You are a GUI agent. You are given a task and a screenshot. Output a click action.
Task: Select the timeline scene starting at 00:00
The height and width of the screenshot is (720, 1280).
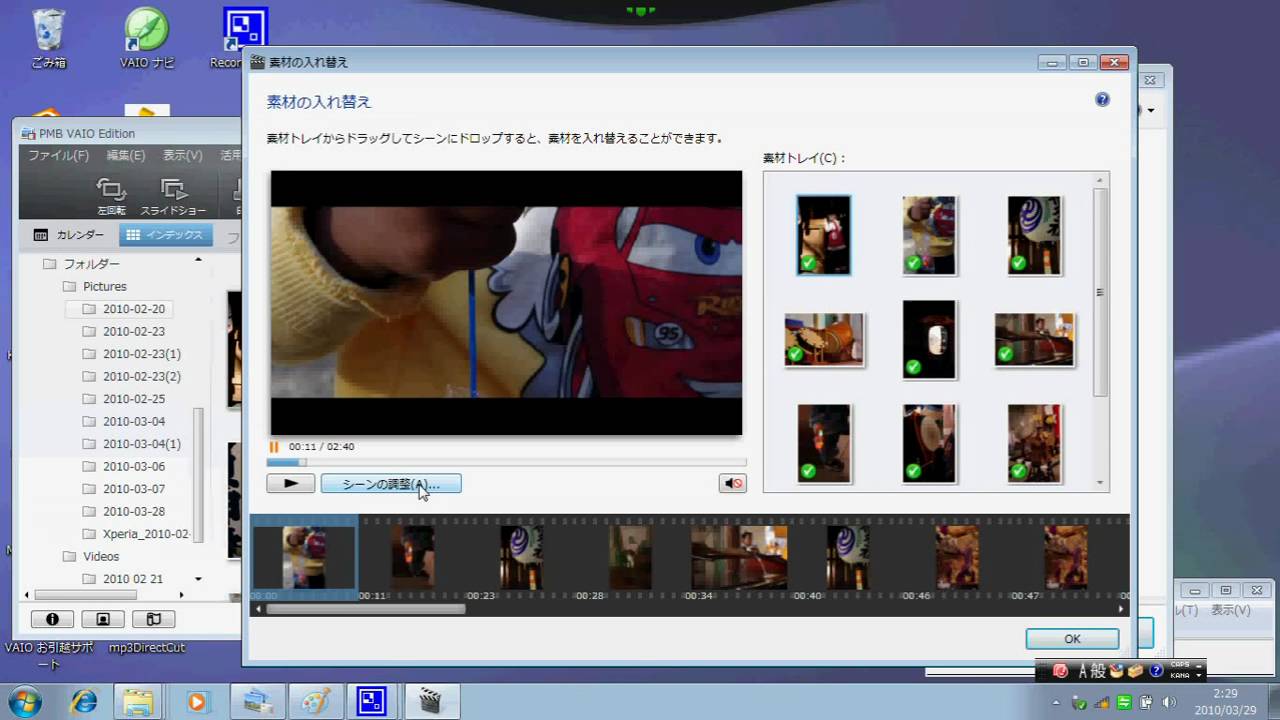(x=303, y=558)
